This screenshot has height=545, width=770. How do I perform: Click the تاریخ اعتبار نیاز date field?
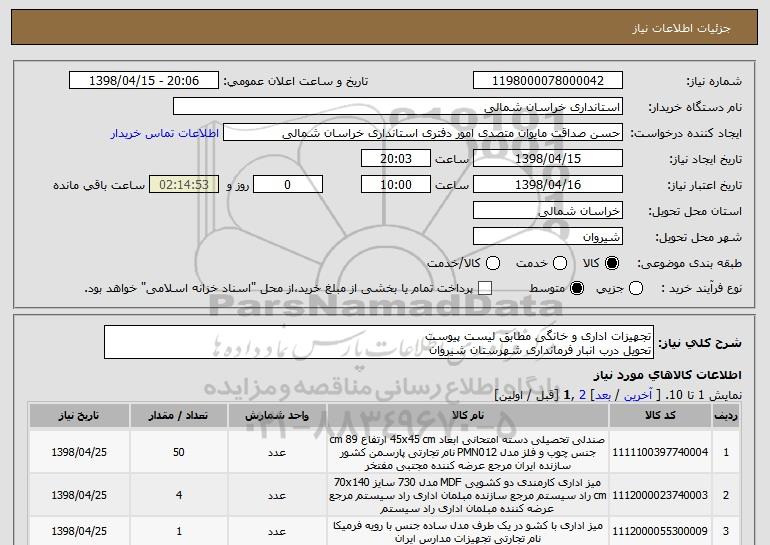(x=548, y=185)
